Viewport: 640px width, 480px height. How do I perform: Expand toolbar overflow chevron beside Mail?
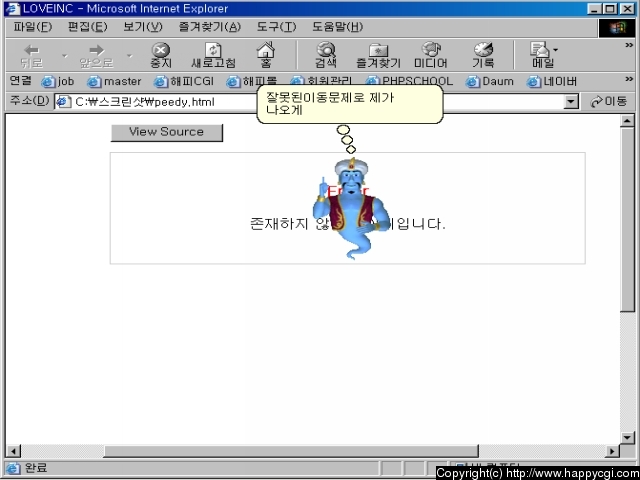(629, 45)
